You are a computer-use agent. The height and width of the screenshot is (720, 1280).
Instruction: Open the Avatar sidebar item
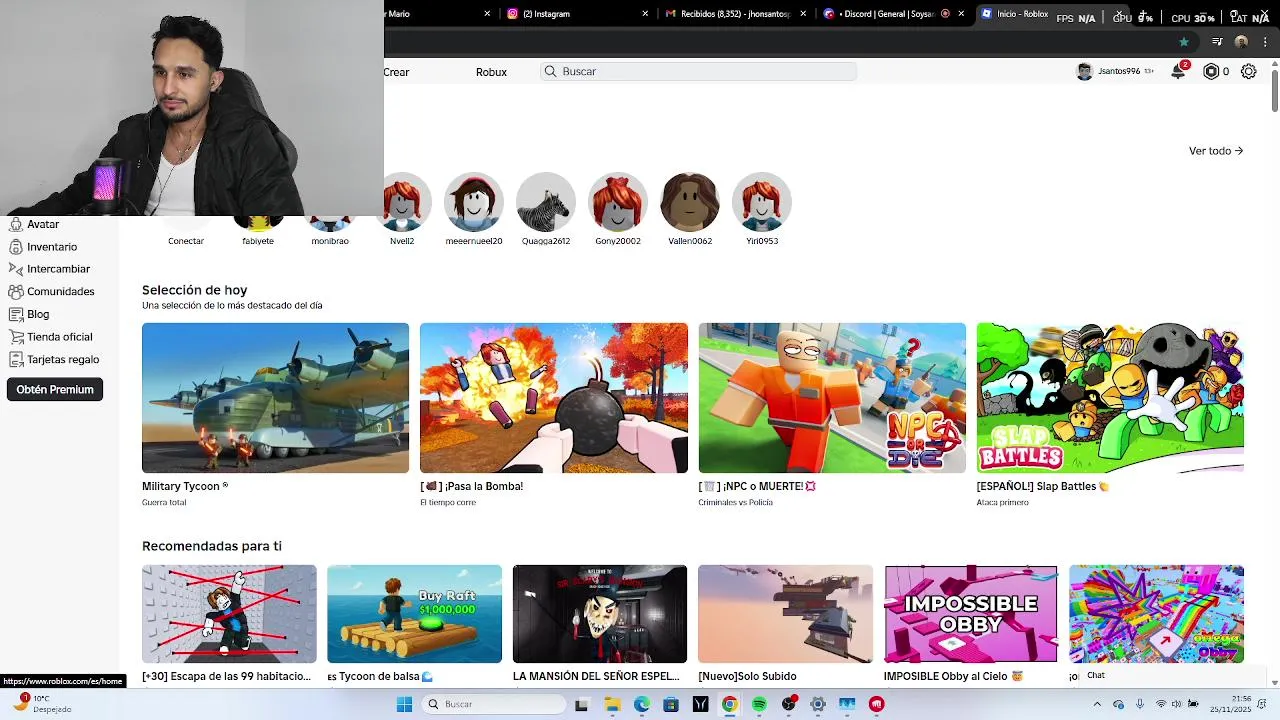click(x=34, y=224)
